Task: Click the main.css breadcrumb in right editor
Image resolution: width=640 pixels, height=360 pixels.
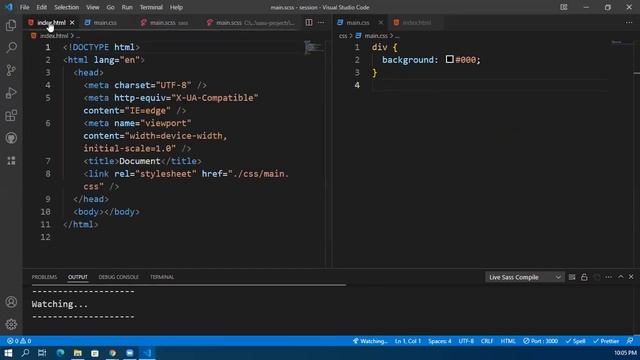Action: [x=376, y=36]
